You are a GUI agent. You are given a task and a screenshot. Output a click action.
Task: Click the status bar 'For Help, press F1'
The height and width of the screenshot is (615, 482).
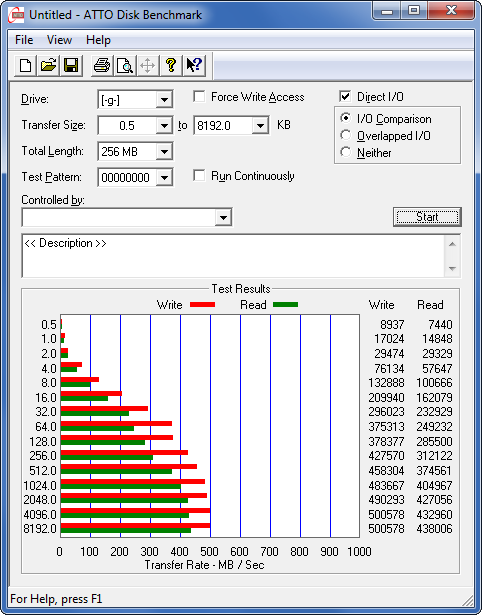[x=56, y=599]
